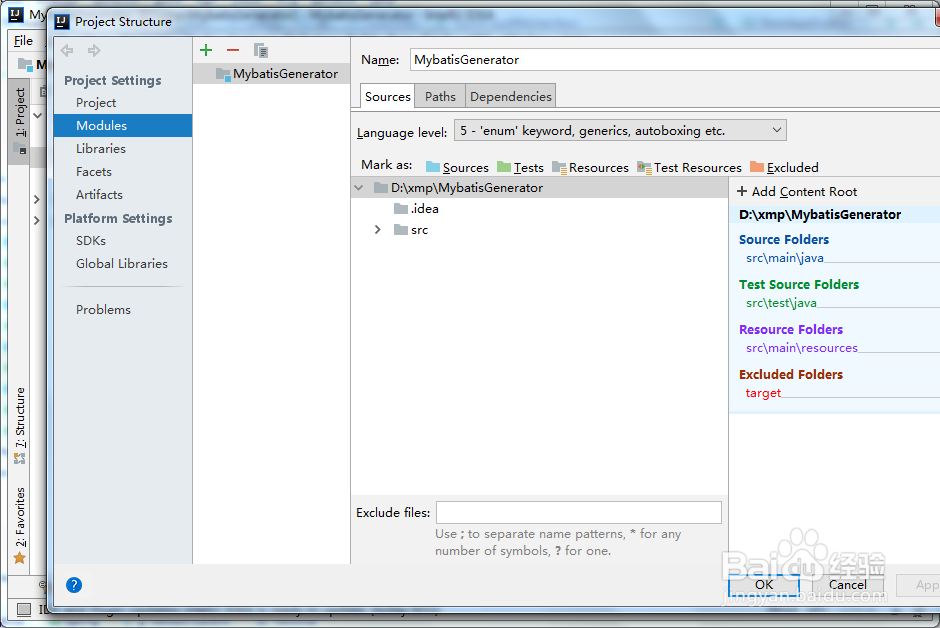Mark folder as Tests
Image resolution: width=940 pixels, height=628 pixels.
click(x=520, y=167)
